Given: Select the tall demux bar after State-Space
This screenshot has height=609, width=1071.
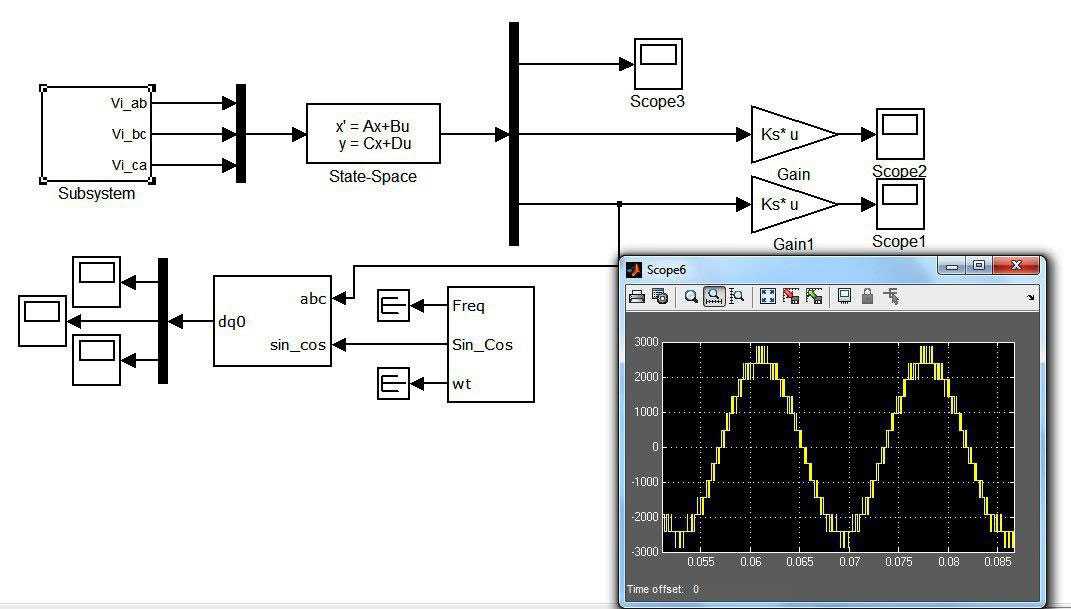Looking at the screenshot, I should click(514, 134).
